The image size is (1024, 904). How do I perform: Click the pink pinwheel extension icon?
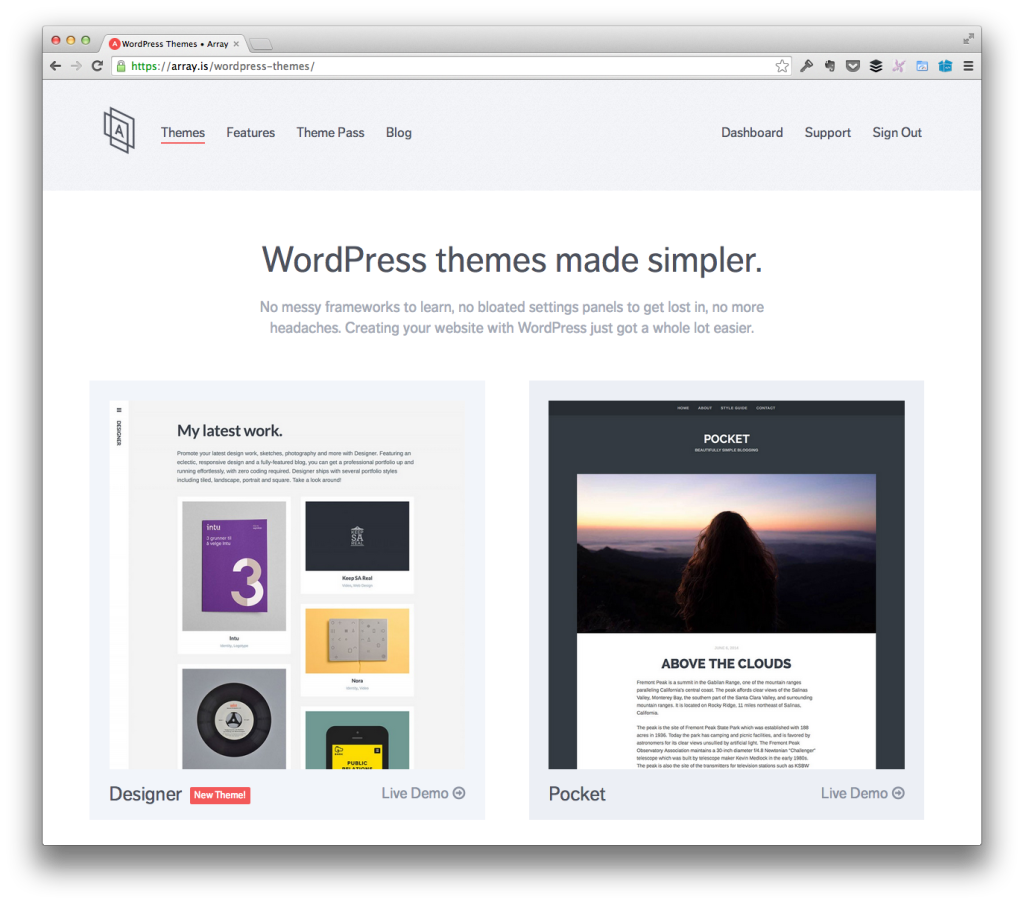[x=899, y=66]
